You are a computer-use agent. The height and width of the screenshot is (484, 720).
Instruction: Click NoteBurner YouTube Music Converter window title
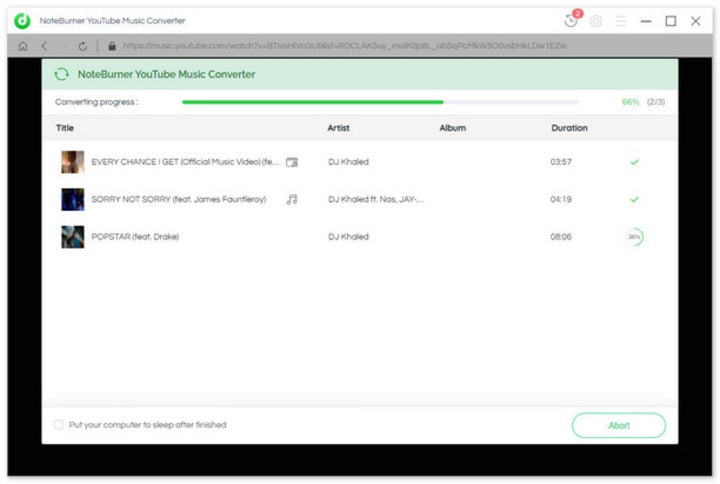112,21
